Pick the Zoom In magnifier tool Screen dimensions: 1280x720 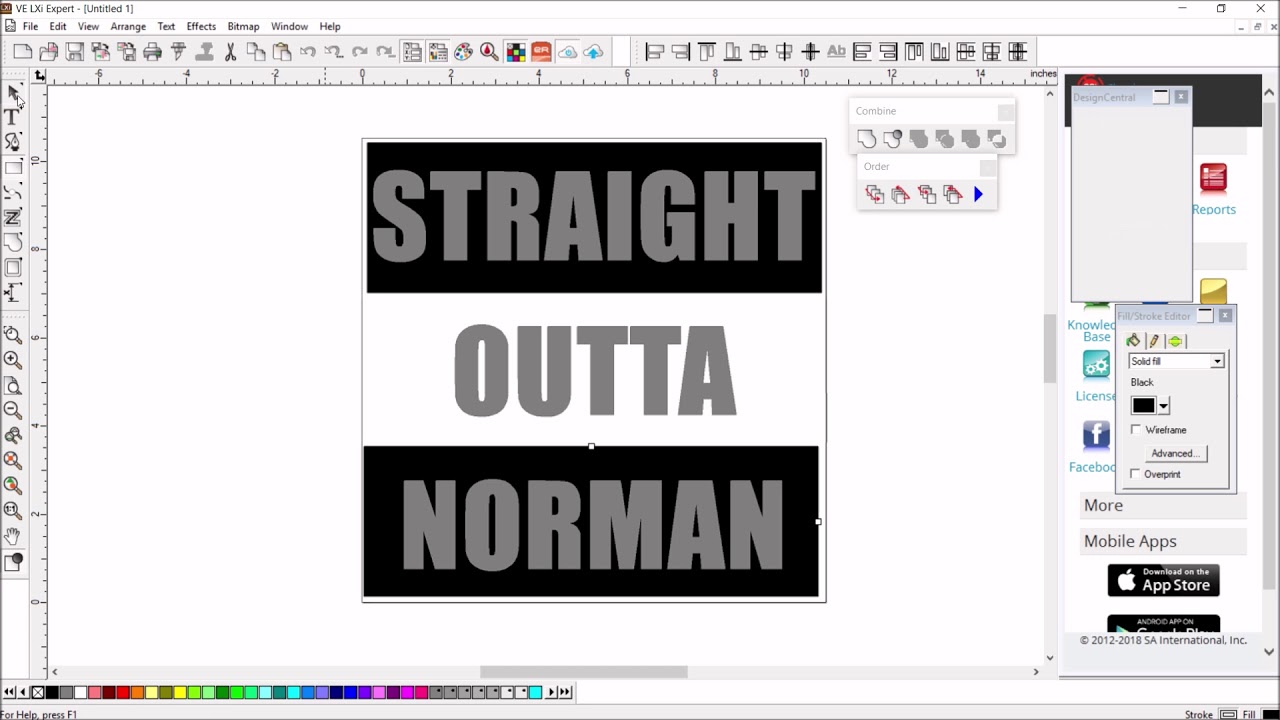13,360
